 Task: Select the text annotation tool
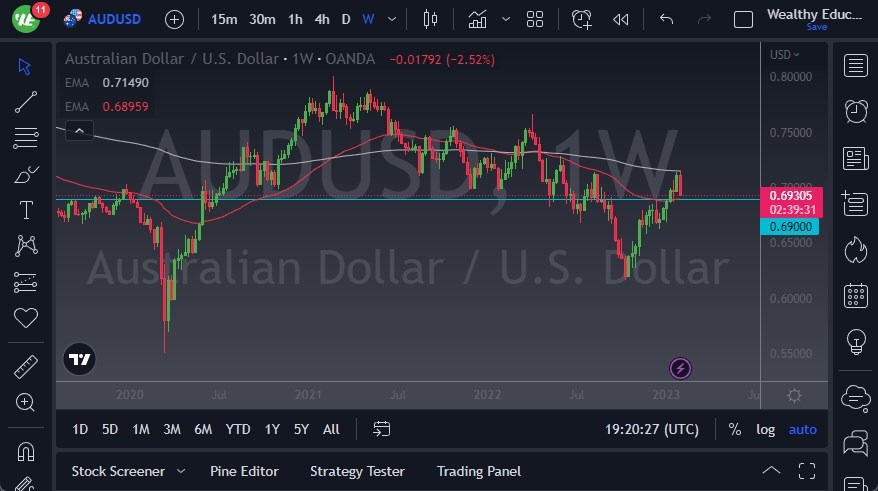26,210
